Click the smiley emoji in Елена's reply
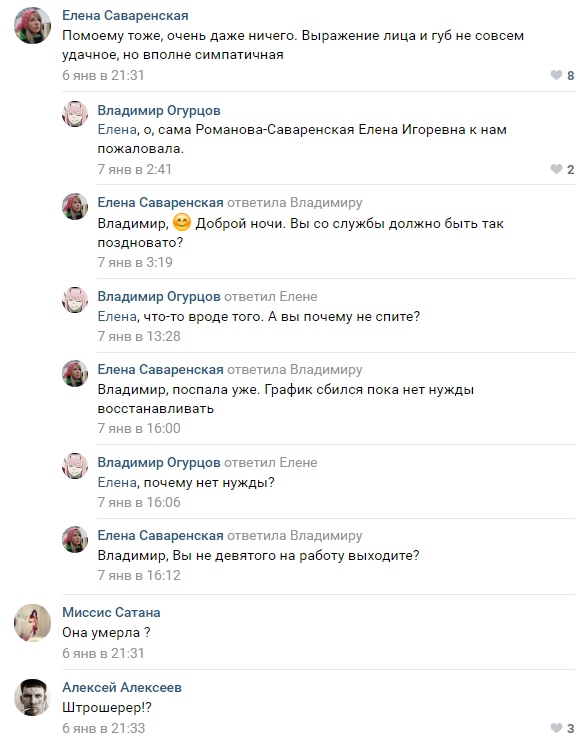Image resolution: width=582 pixels, height=743 pixels. coord(182,222)
